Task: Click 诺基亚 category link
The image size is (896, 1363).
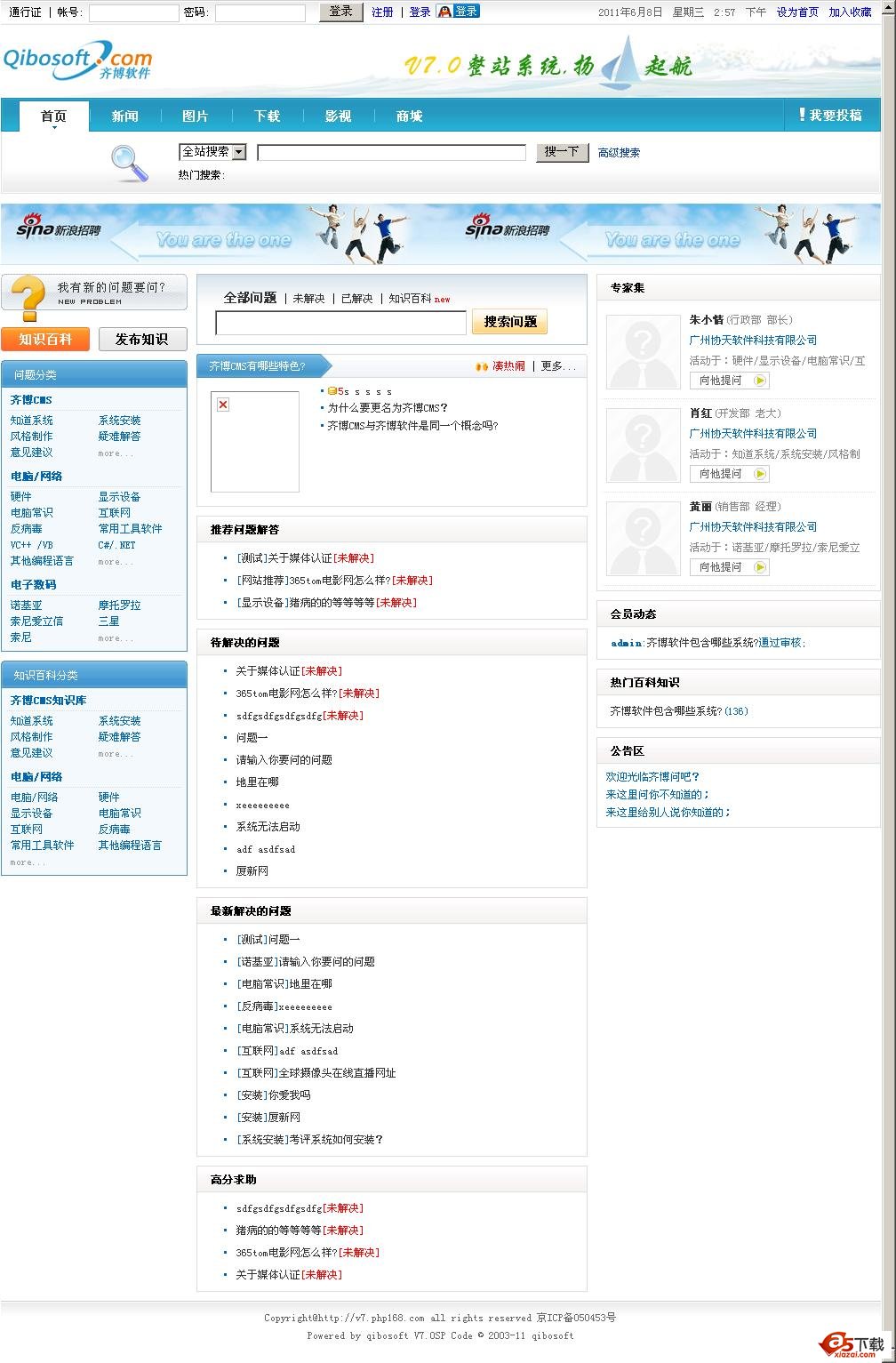Action: coord(26,605)
